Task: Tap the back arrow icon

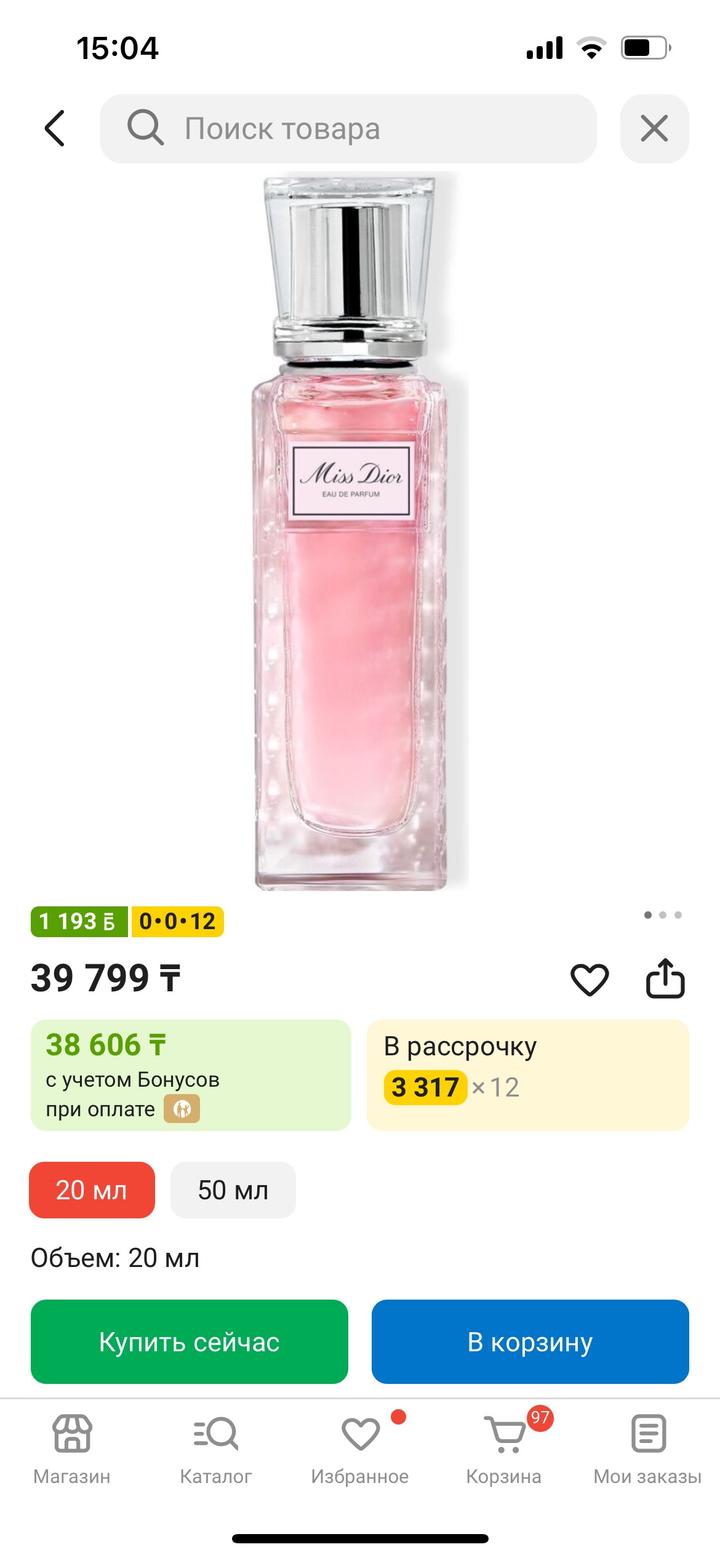Action: click(55, 128)
